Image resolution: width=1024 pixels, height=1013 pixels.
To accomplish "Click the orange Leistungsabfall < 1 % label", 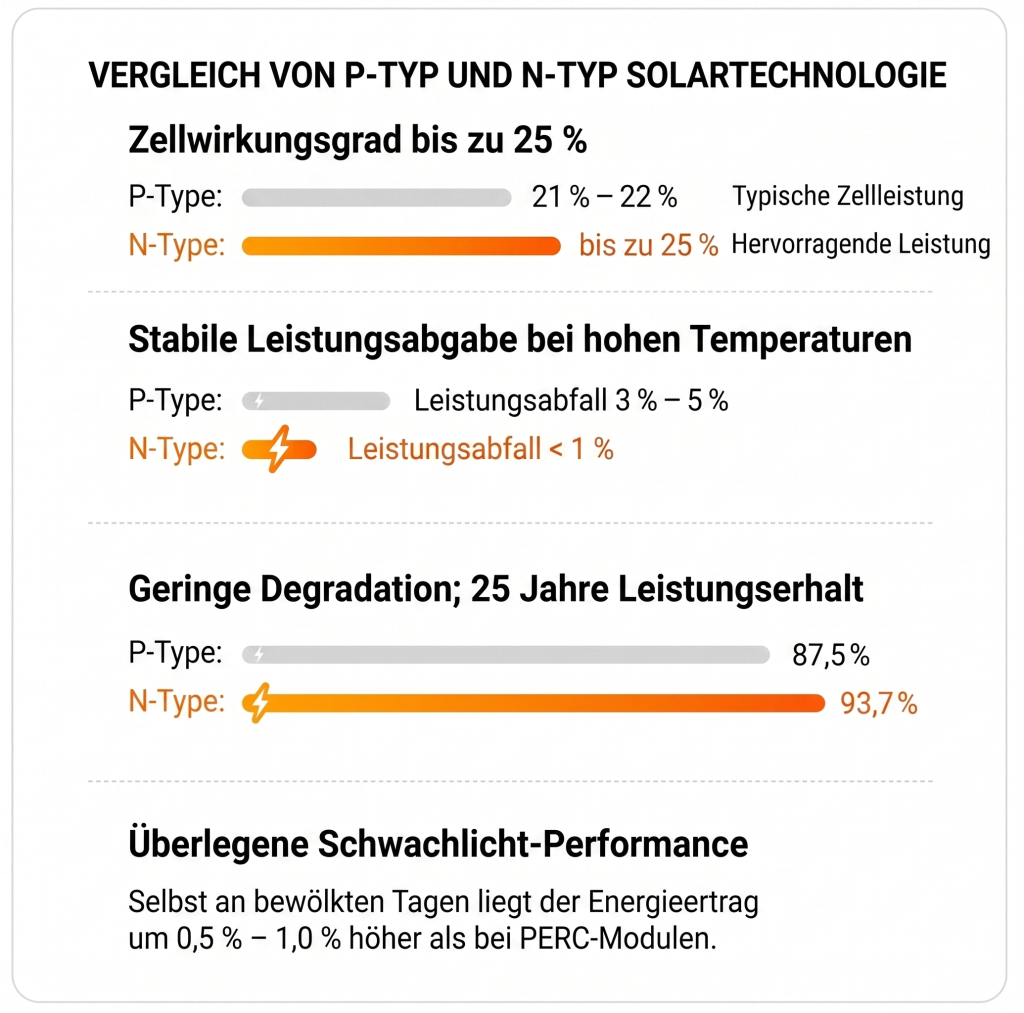I will tap(480, 449).
